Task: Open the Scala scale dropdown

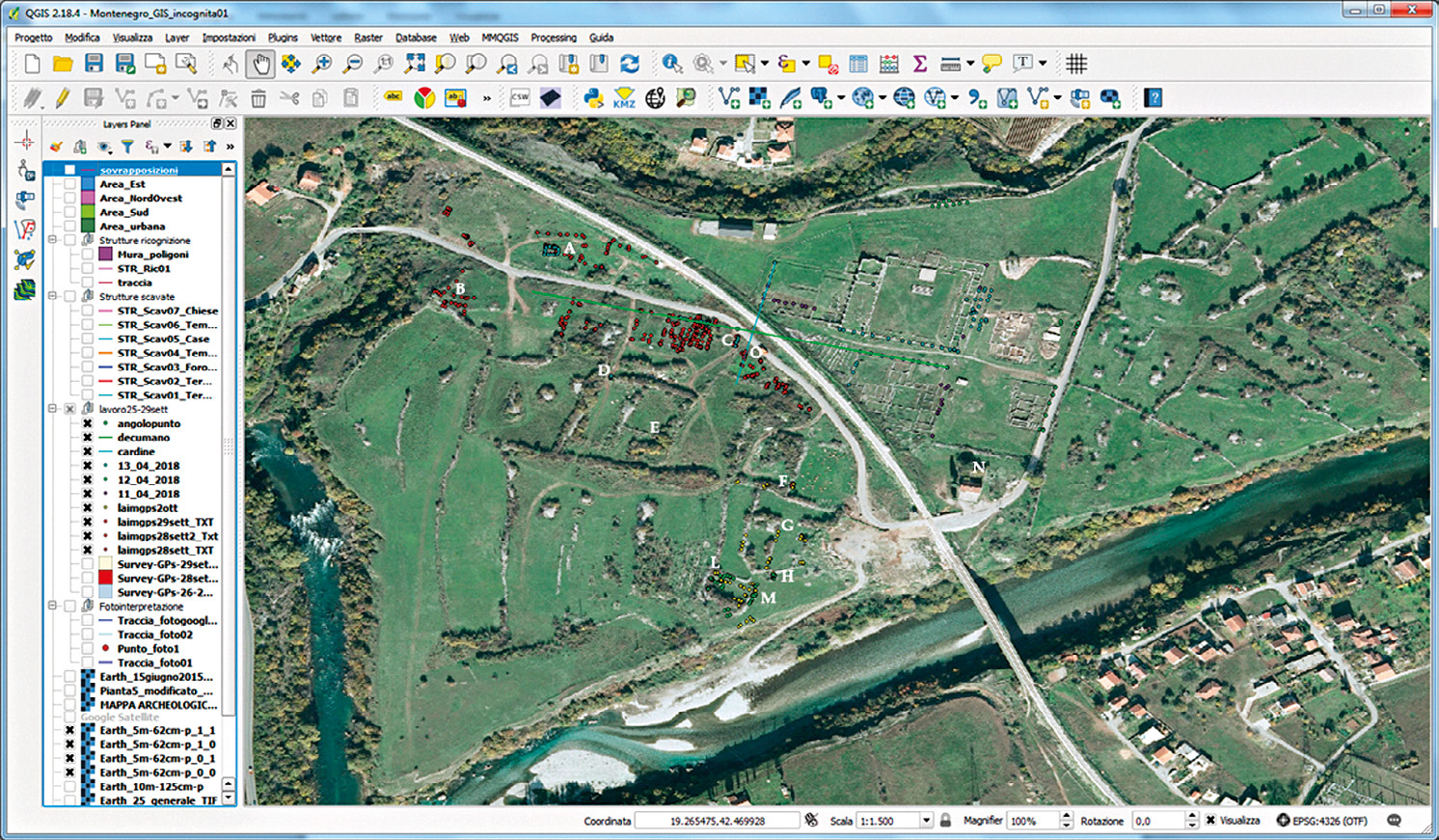Action: pyautogui.click(x=926, y=821)
